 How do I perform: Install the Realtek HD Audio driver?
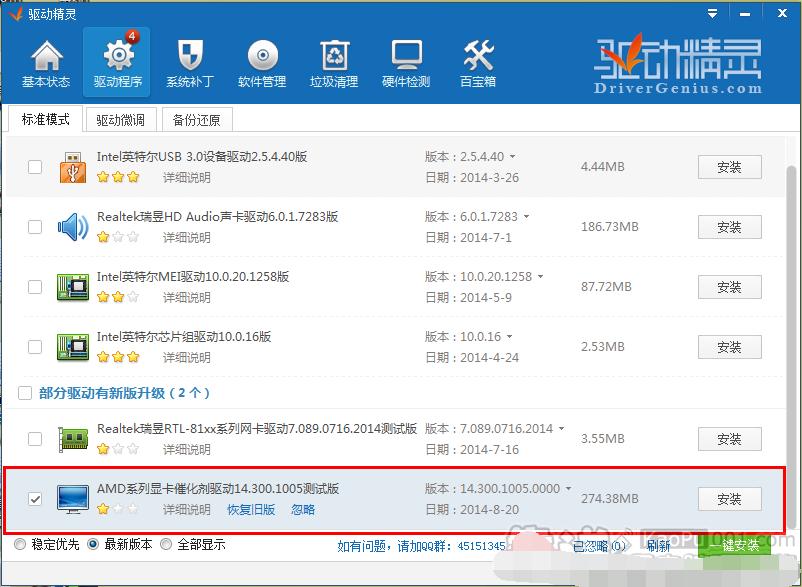[x=729, y=227]
